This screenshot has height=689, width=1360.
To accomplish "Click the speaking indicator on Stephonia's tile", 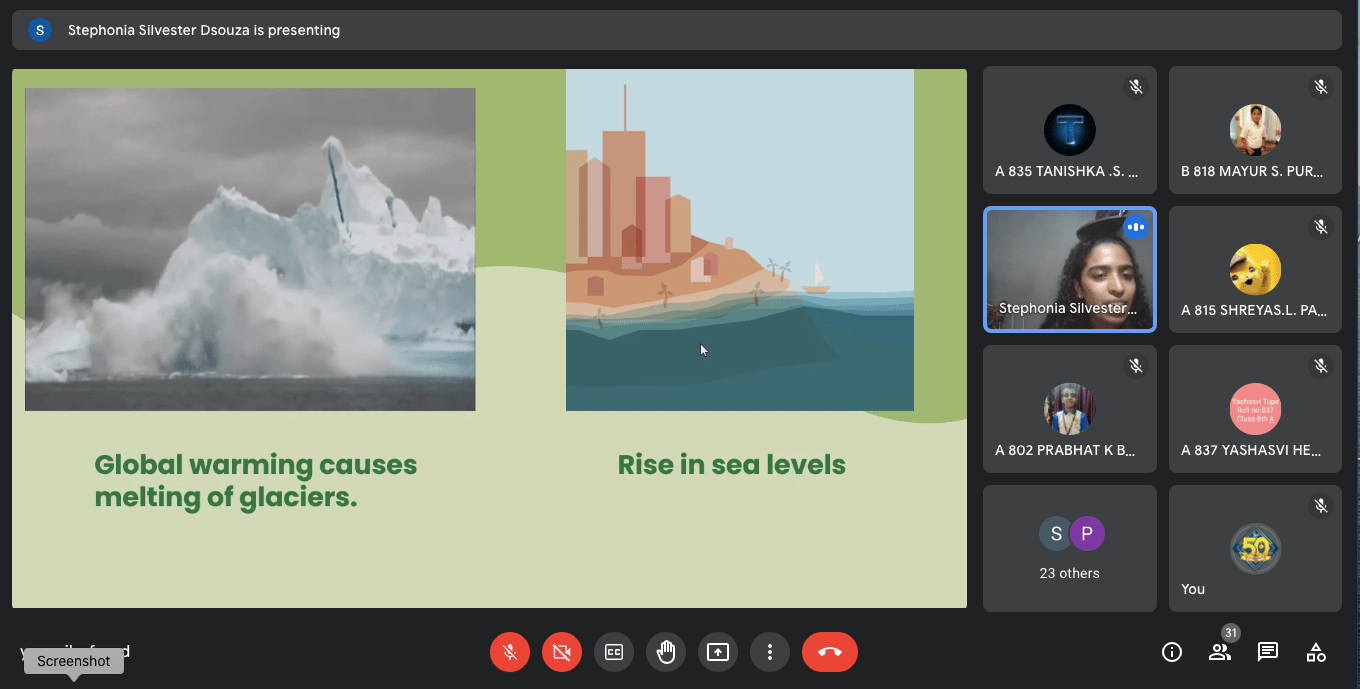I will pyautogui.click(x=1135, y=227).
